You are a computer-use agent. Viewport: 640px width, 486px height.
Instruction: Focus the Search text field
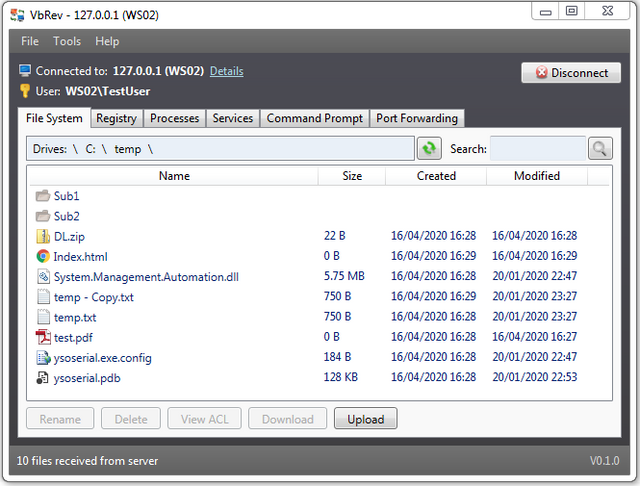click(x=537, y=149)
